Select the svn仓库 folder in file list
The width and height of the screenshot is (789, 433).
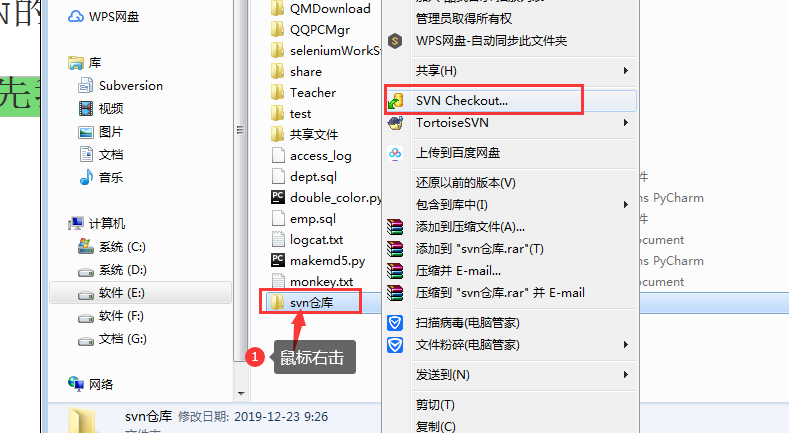click(x=311, y=303)
